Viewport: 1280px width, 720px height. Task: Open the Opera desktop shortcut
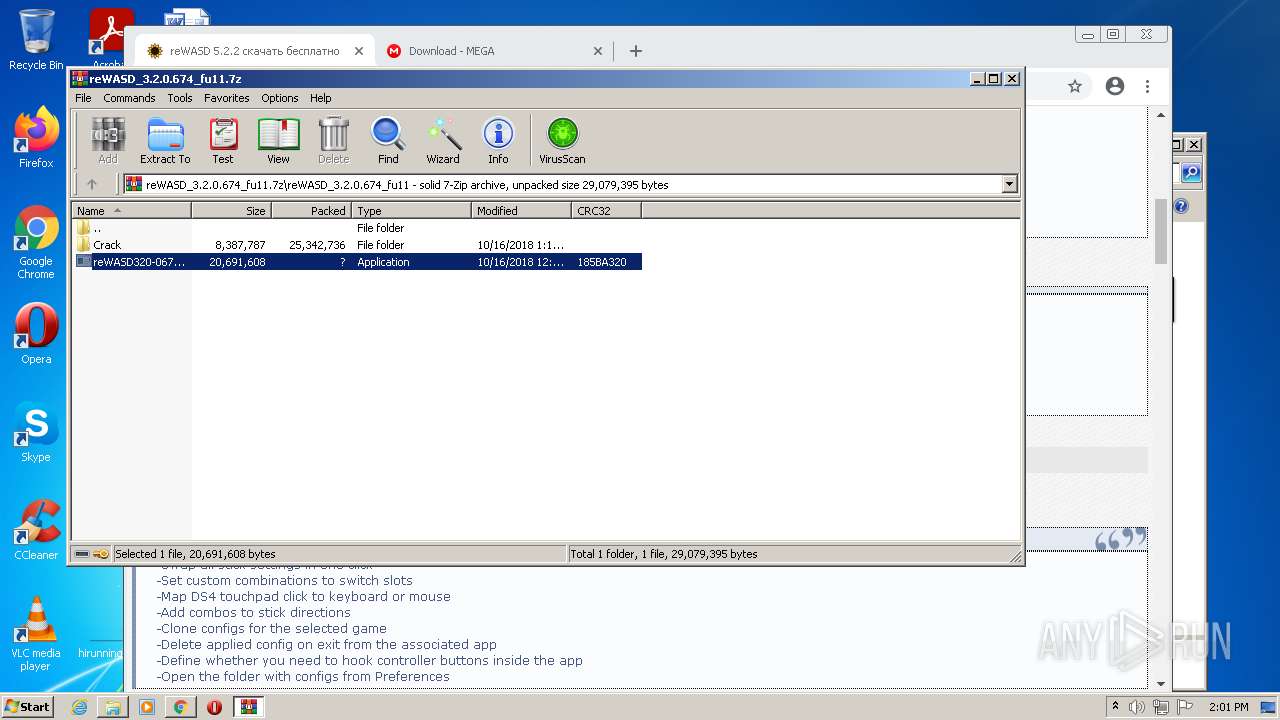pyautogui.click(x=36, y=334)
